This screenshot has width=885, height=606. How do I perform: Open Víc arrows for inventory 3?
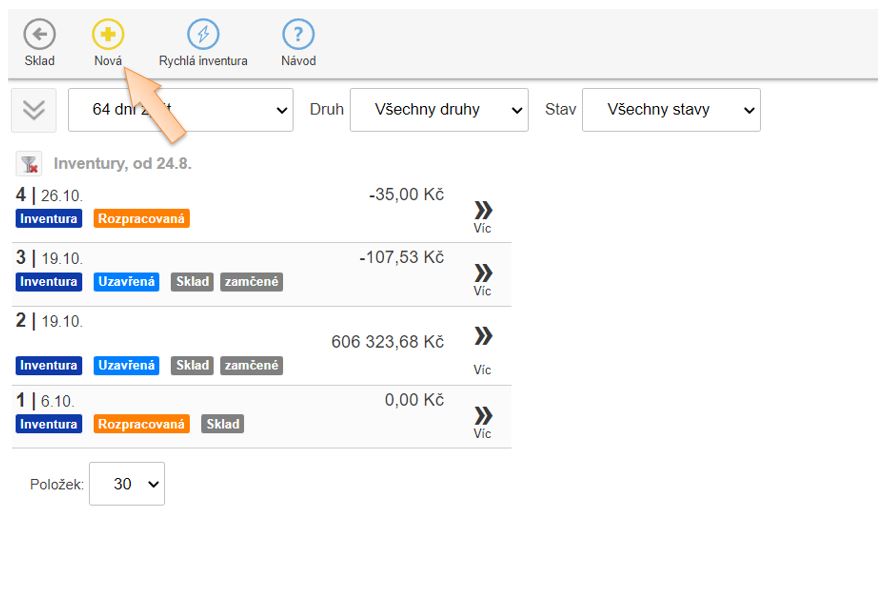tap(483, 273)
